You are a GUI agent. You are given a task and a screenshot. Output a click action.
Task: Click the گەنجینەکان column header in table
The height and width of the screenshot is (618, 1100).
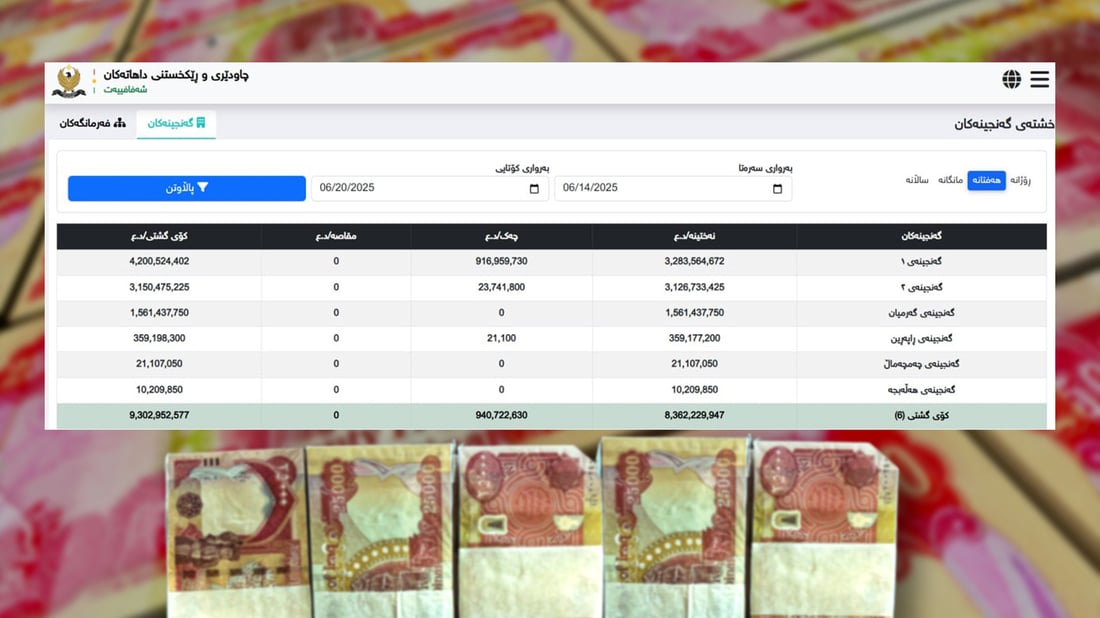coord(921,236)
